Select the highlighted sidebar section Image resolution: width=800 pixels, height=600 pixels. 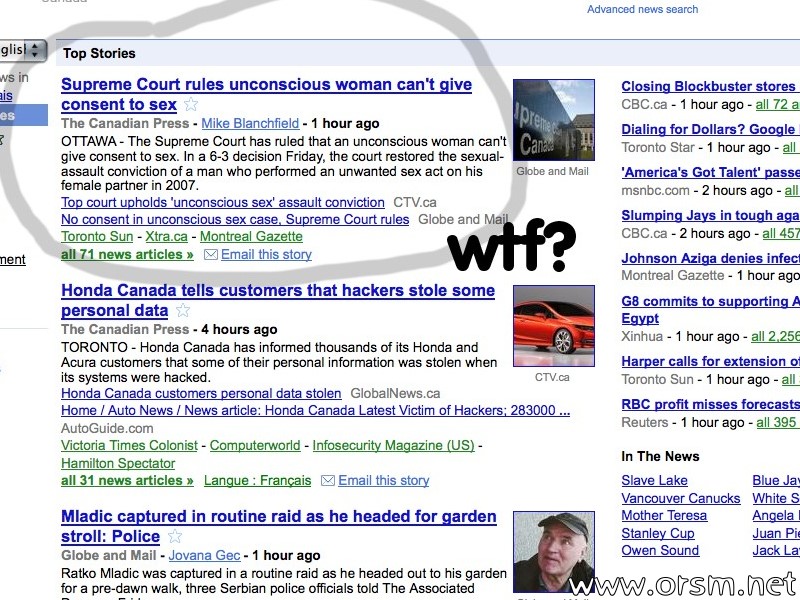click(x=23, y=115)
